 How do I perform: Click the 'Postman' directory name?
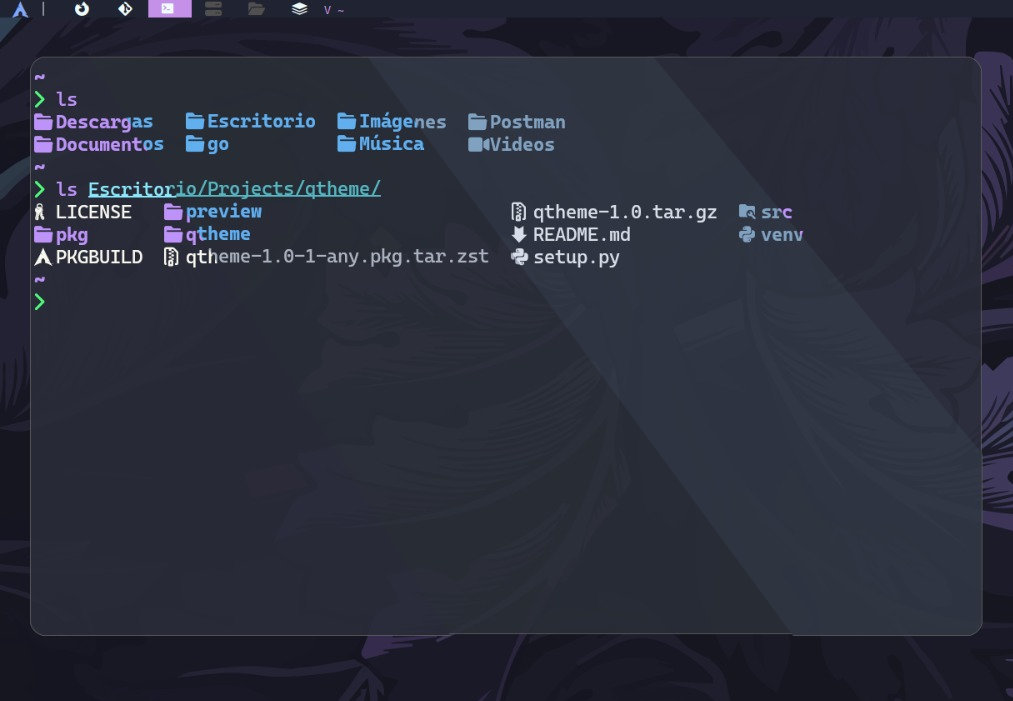coord(528,122)
